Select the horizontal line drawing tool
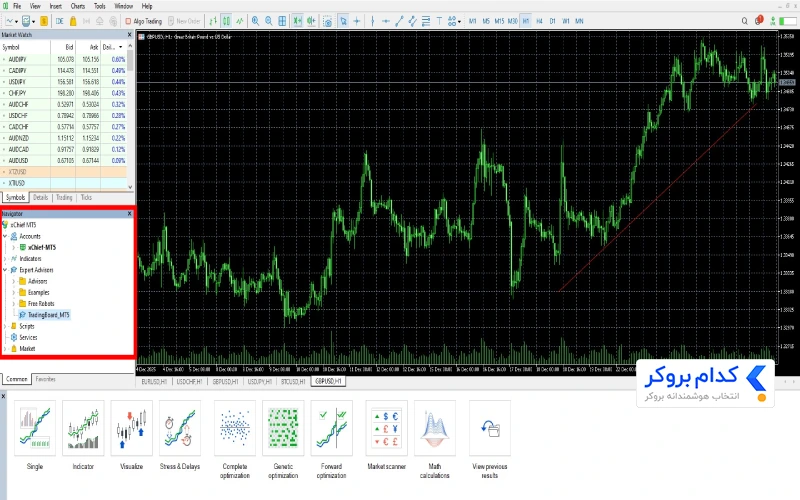Screen dimensions: 800x500 (x=386, y=21)
